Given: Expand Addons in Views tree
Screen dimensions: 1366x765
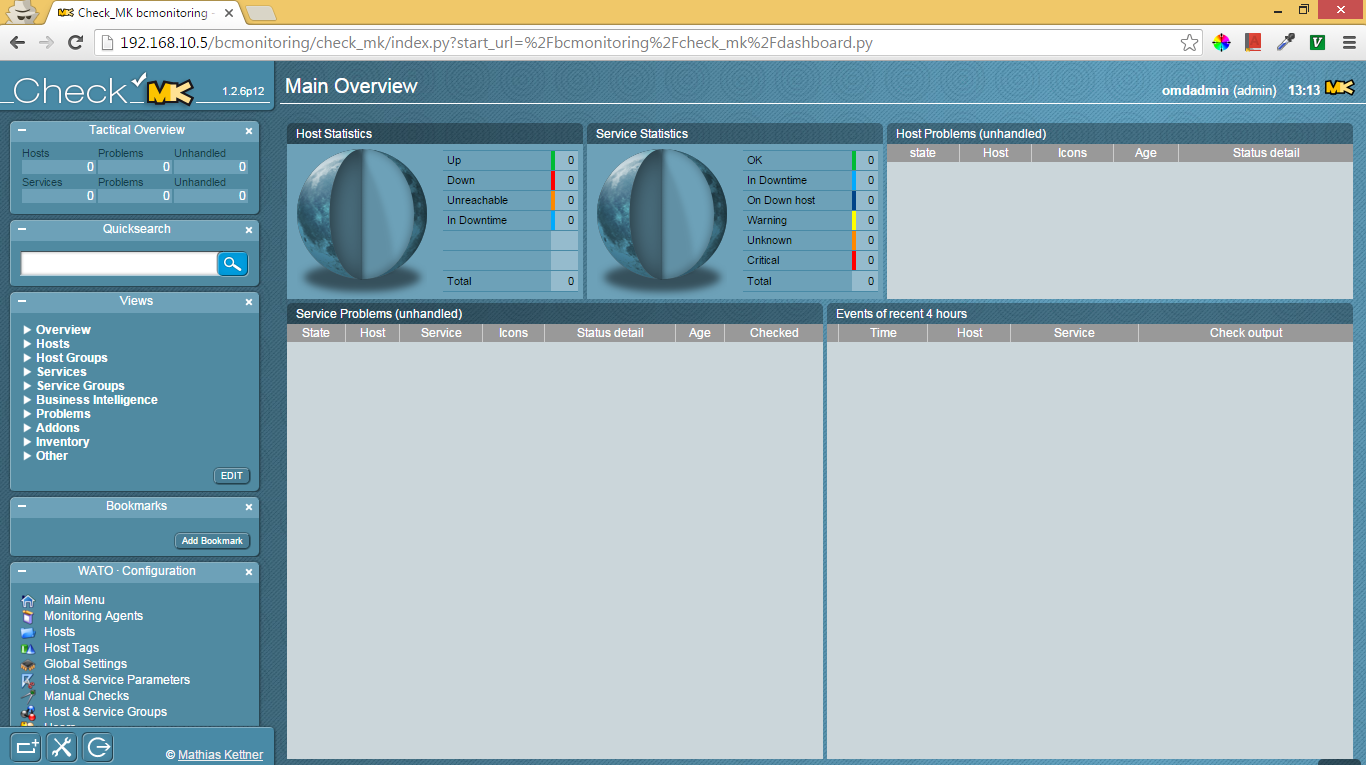Looking at the screenshot, I should pos(28,428).
